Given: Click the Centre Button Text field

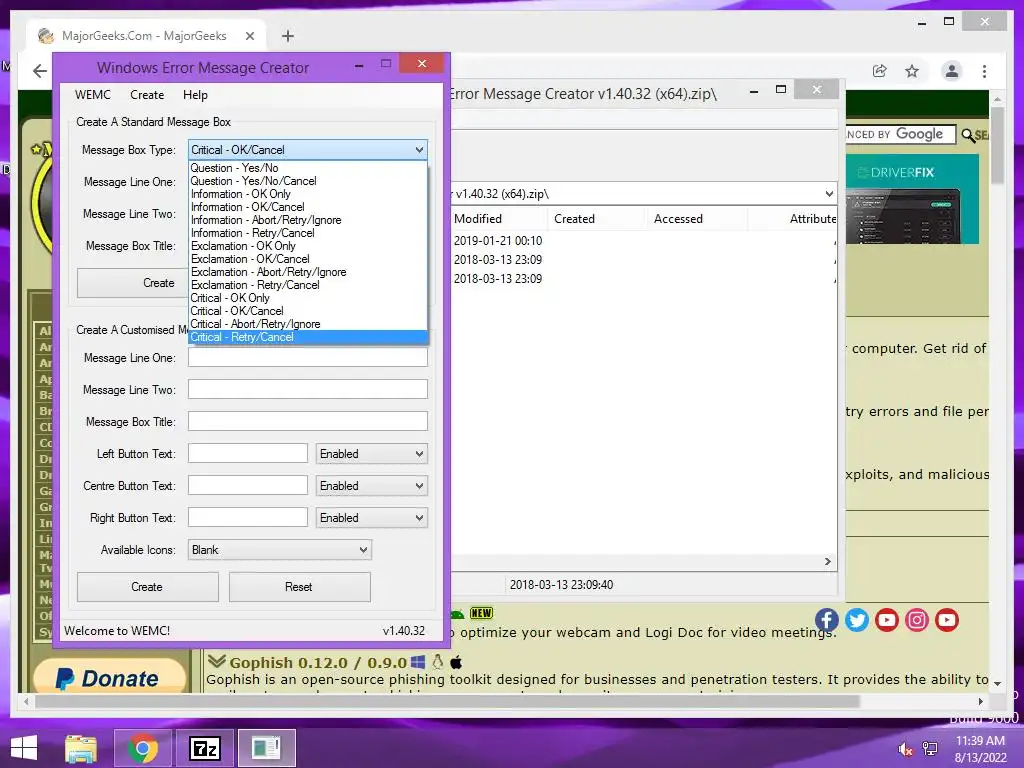Looking at the screenshot, I should pos(248,485).
